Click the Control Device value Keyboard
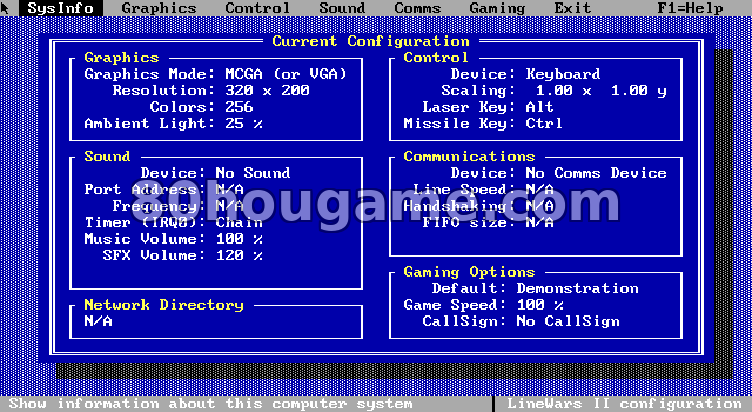Viewport: 752px width, 412px height. [563, 74]
